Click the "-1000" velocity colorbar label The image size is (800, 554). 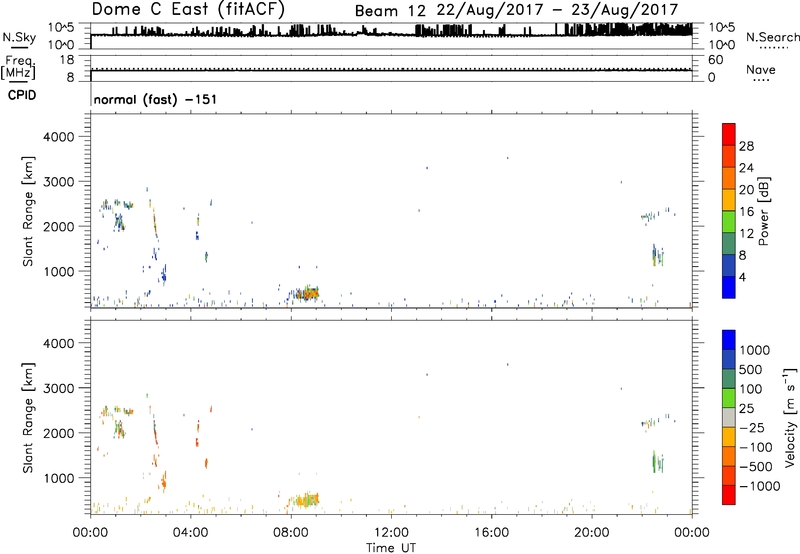[x=759, y=486]
